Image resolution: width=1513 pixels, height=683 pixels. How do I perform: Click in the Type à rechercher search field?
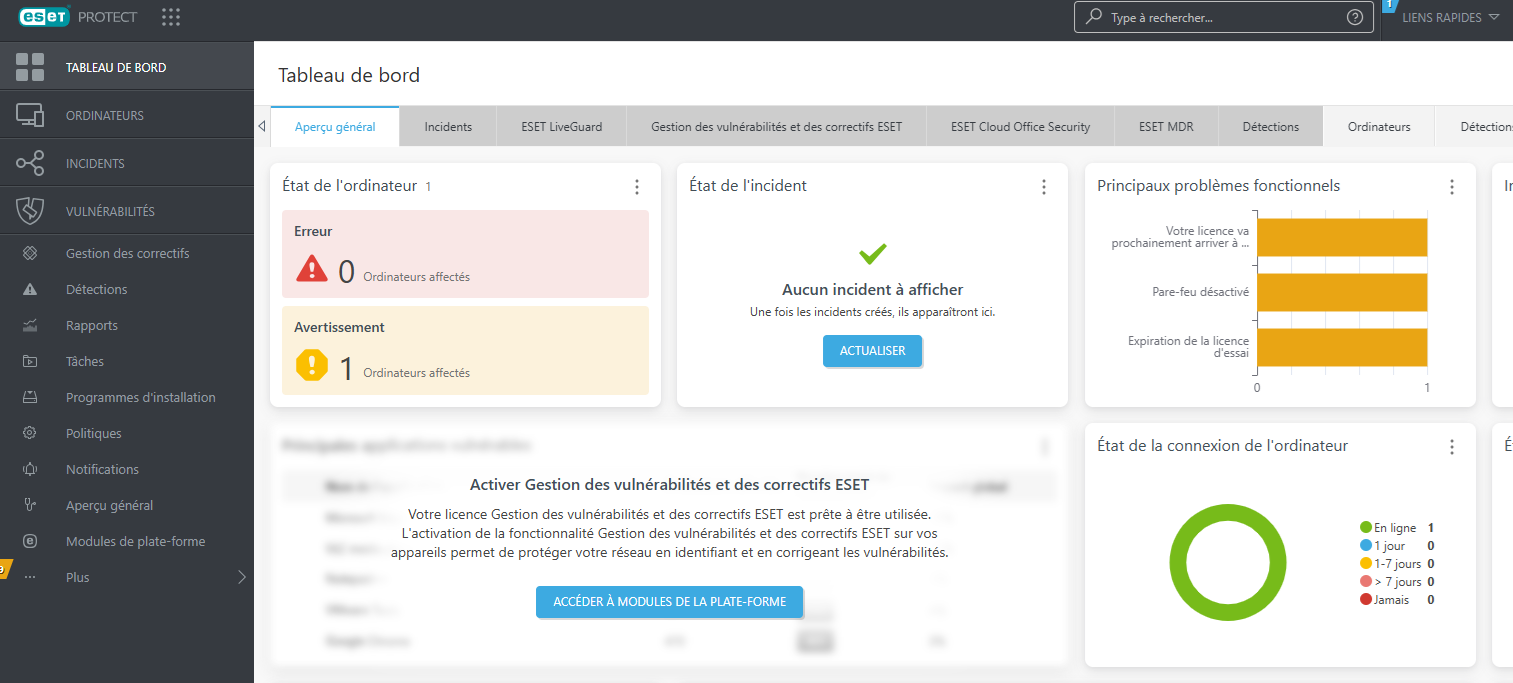click(1226, 17)
